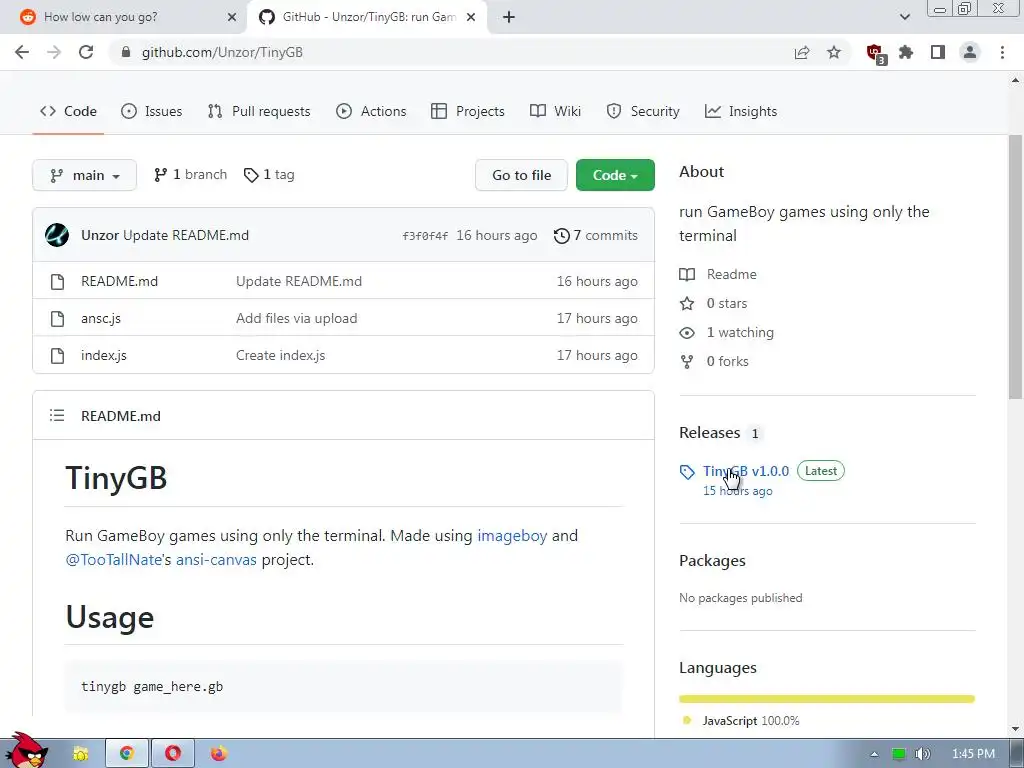View the 0 forks link
This screenshot has height=768, width=1024.
(714, 361)
